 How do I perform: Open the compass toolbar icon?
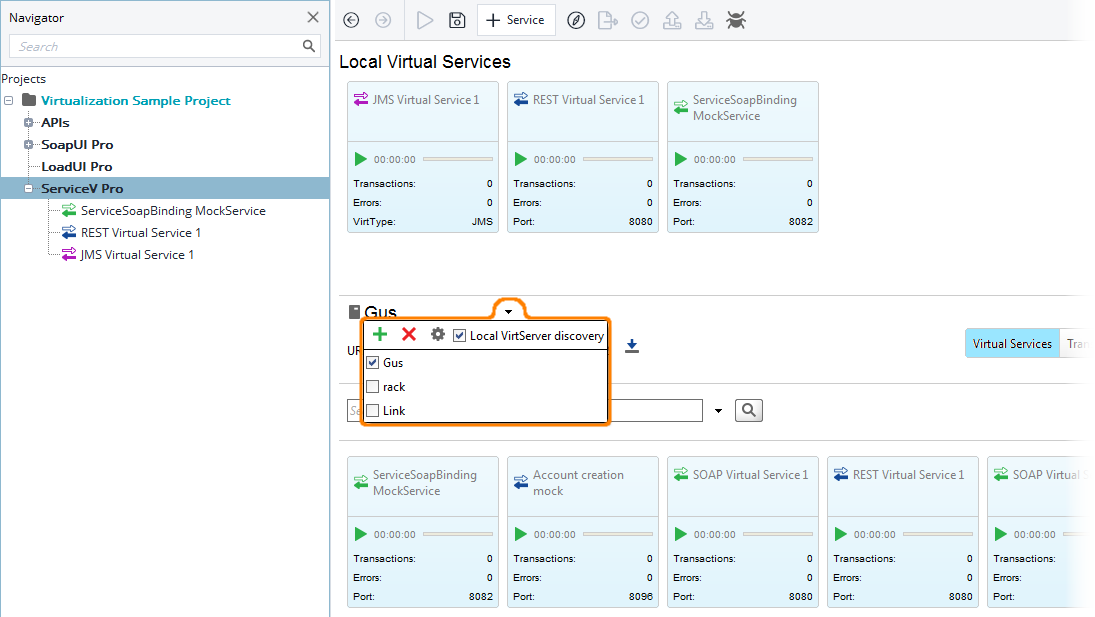[x=576, y=20]
